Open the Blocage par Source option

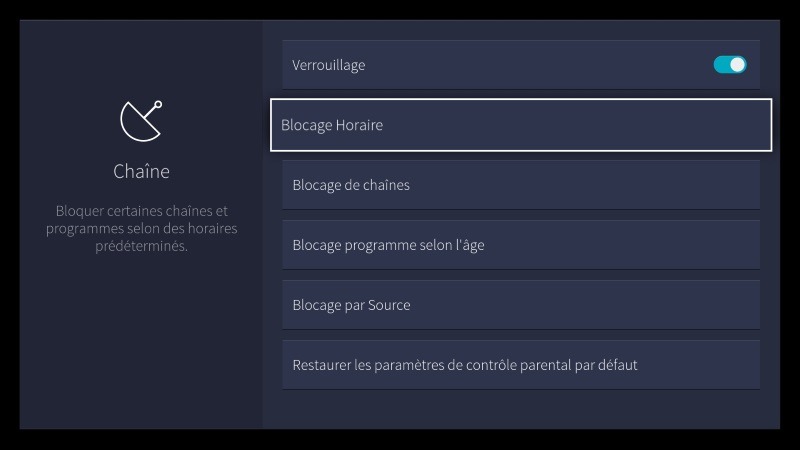point(520,305)
